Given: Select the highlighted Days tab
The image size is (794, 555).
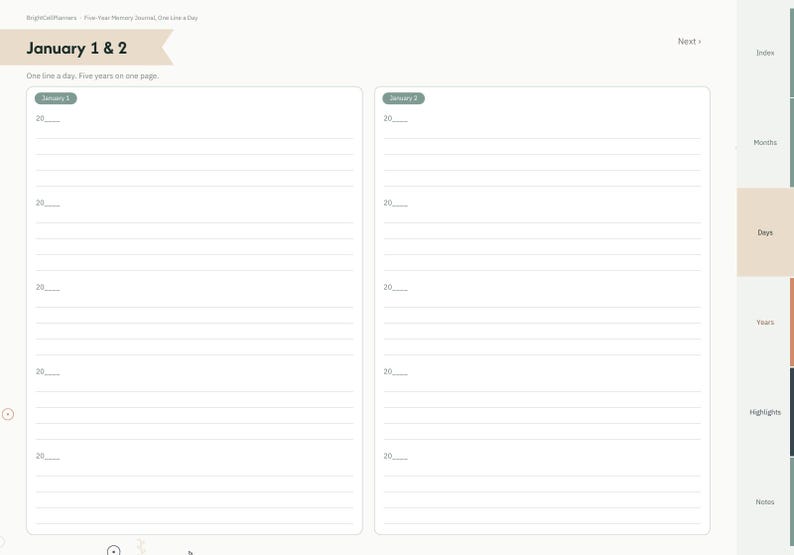Looking at the screenshot, I should coord(765,232).
